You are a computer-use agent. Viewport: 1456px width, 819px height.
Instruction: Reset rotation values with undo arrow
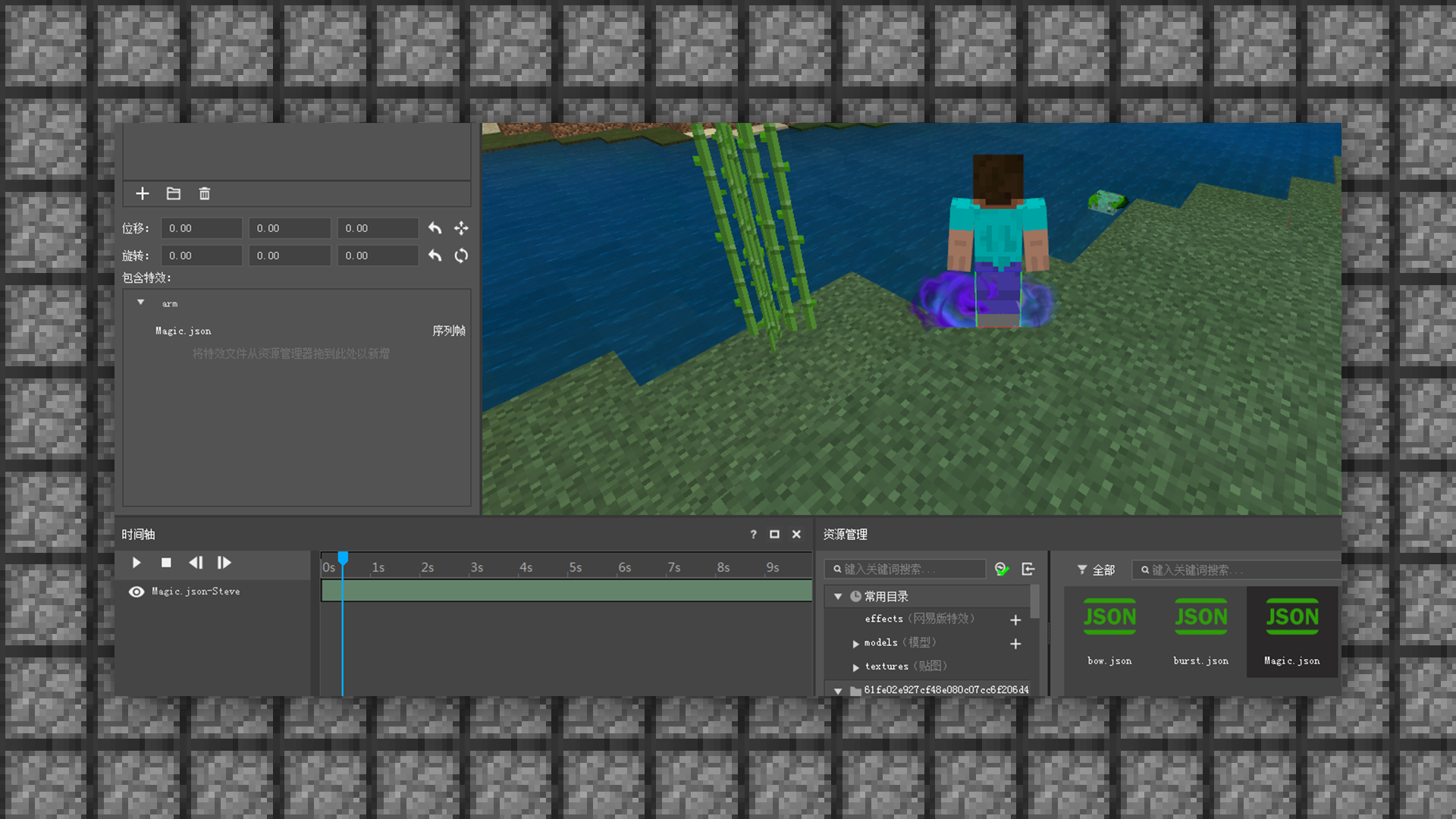(435, 256)
